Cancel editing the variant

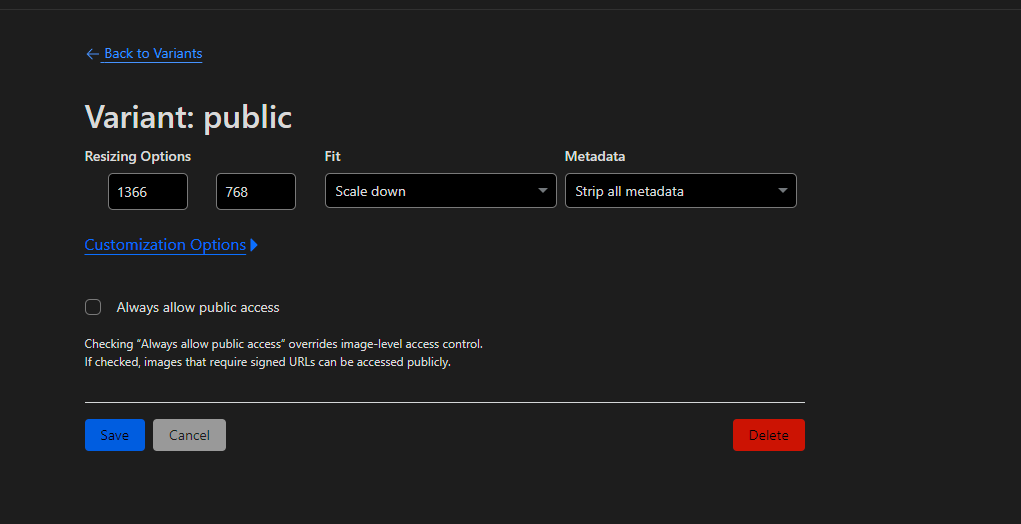(189, 435)
